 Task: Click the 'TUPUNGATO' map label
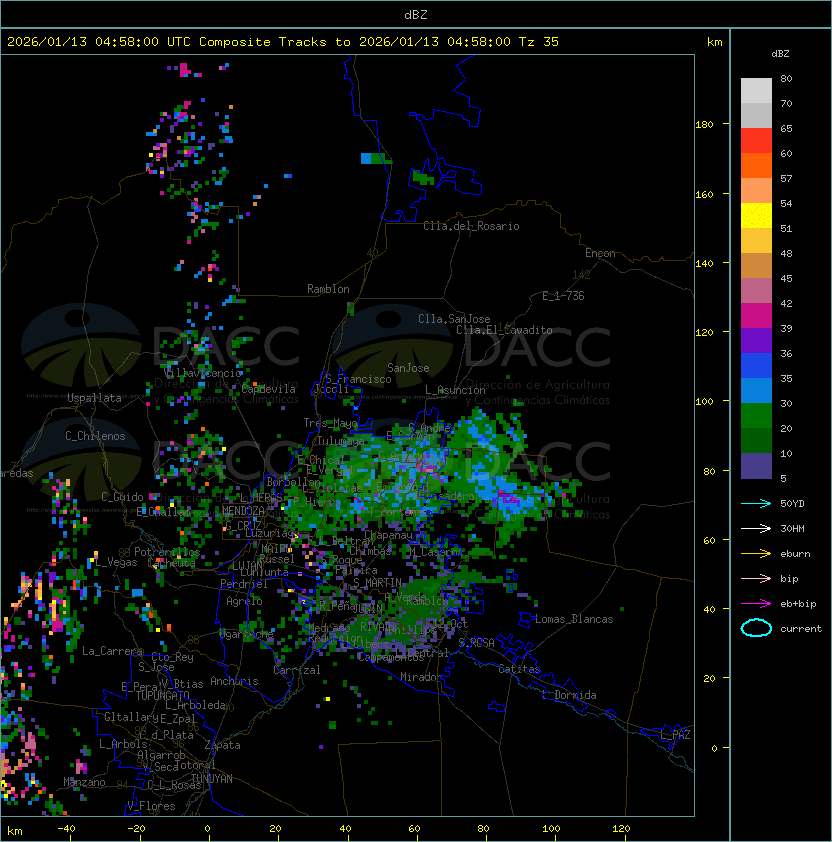163,695
